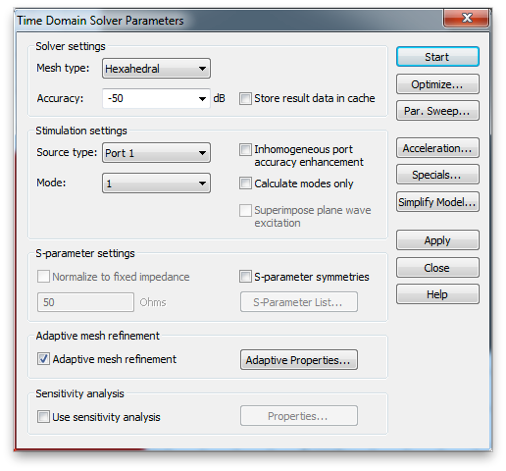
Task: Open the Mode dropdown
Action: pyautogui.click(x=156, y=183)
